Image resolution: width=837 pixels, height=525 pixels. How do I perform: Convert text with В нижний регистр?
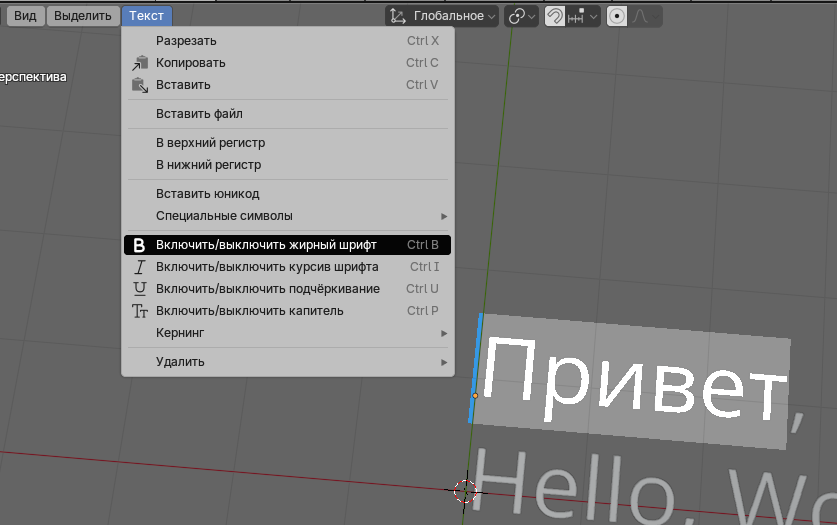[x=287, y=165]
